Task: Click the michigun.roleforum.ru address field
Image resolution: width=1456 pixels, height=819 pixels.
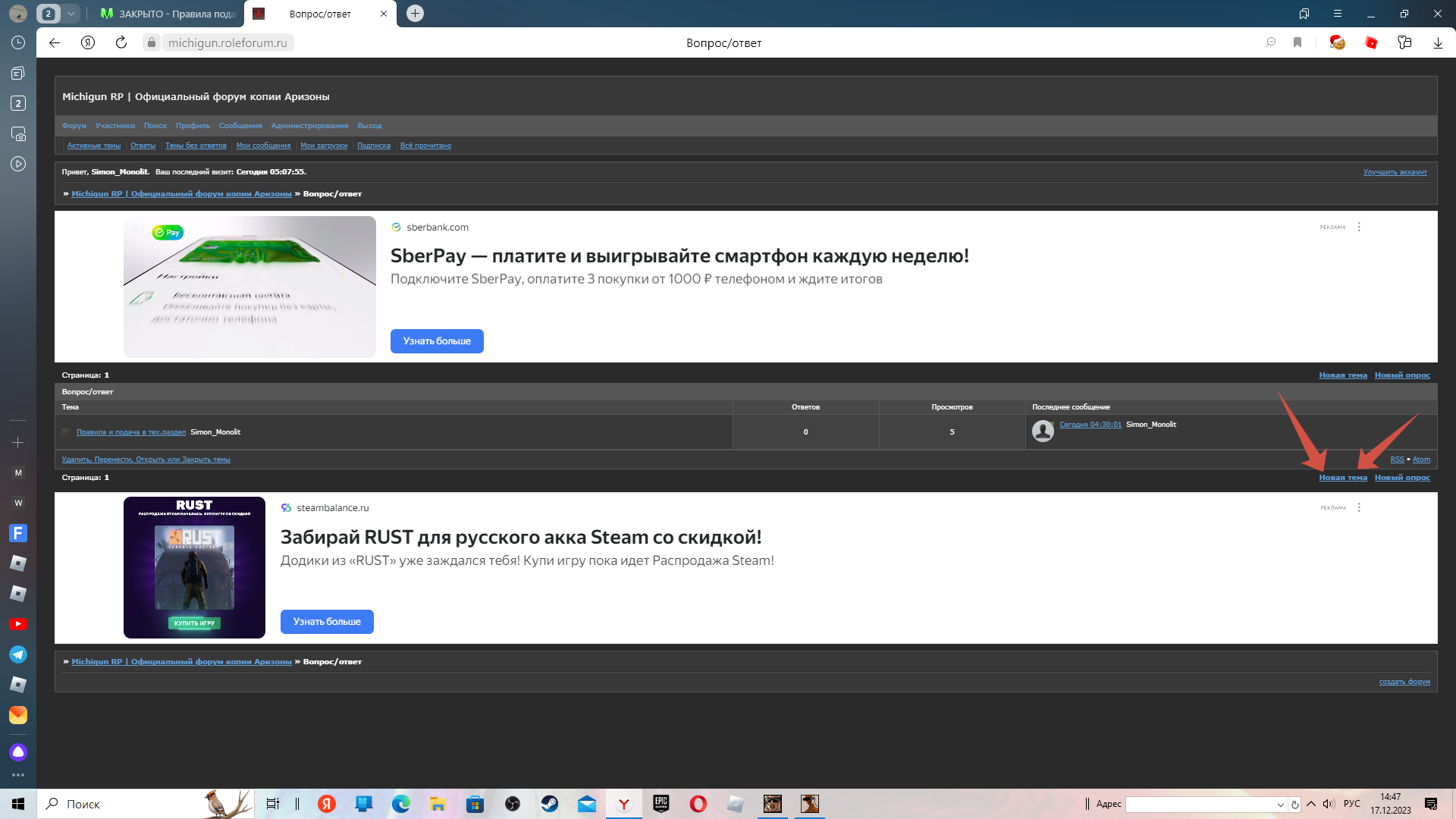Action: [x=227, y=42]
